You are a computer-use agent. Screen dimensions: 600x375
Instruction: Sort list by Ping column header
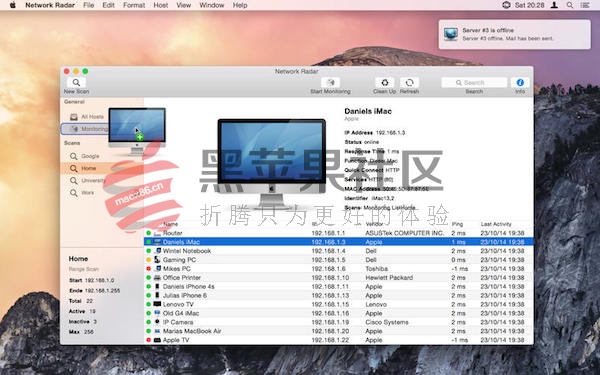pyautogui.click(x=457, y=224)
